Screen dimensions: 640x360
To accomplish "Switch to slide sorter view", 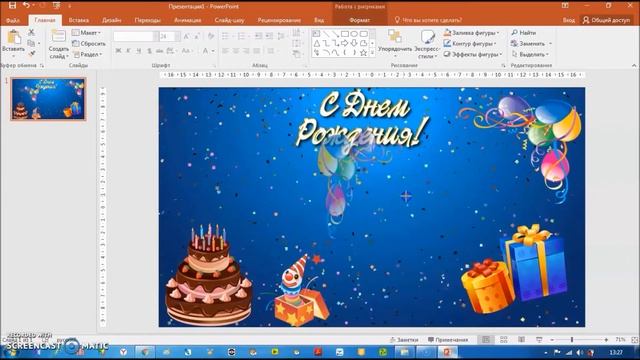I will pyautogui.click(x=504, y=340).
